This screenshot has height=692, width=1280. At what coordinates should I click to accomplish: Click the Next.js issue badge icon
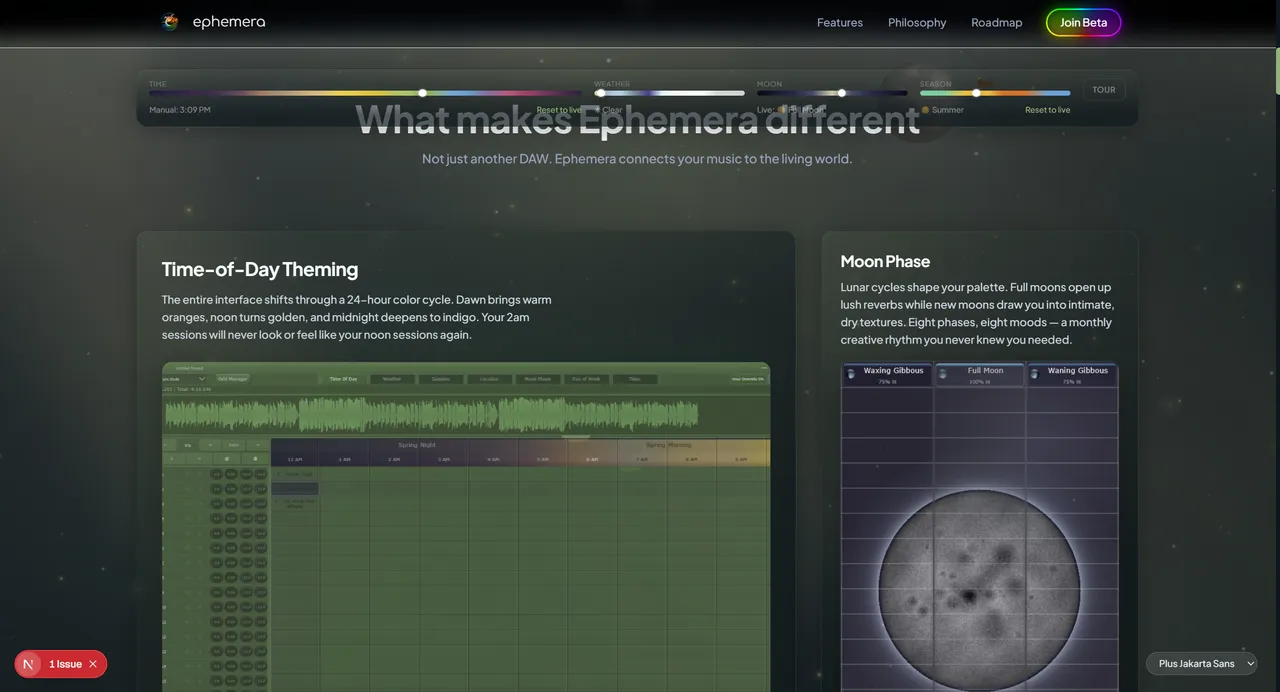(x=28, y=664)
